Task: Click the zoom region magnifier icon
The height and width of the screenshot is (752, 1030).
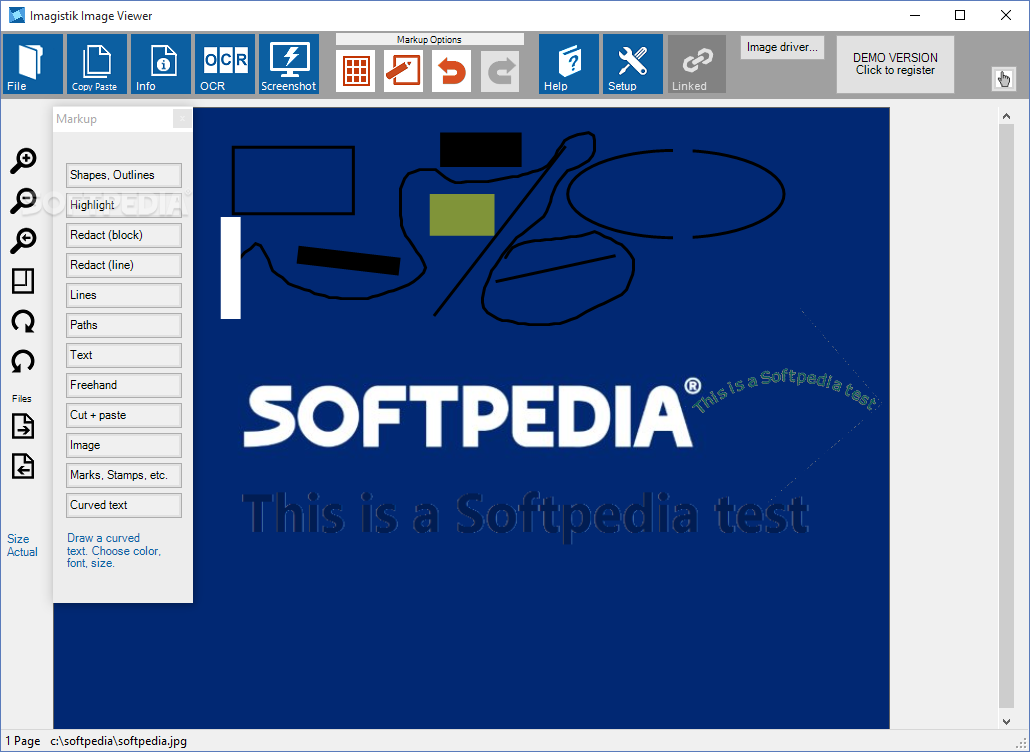Action: (23, 241)
